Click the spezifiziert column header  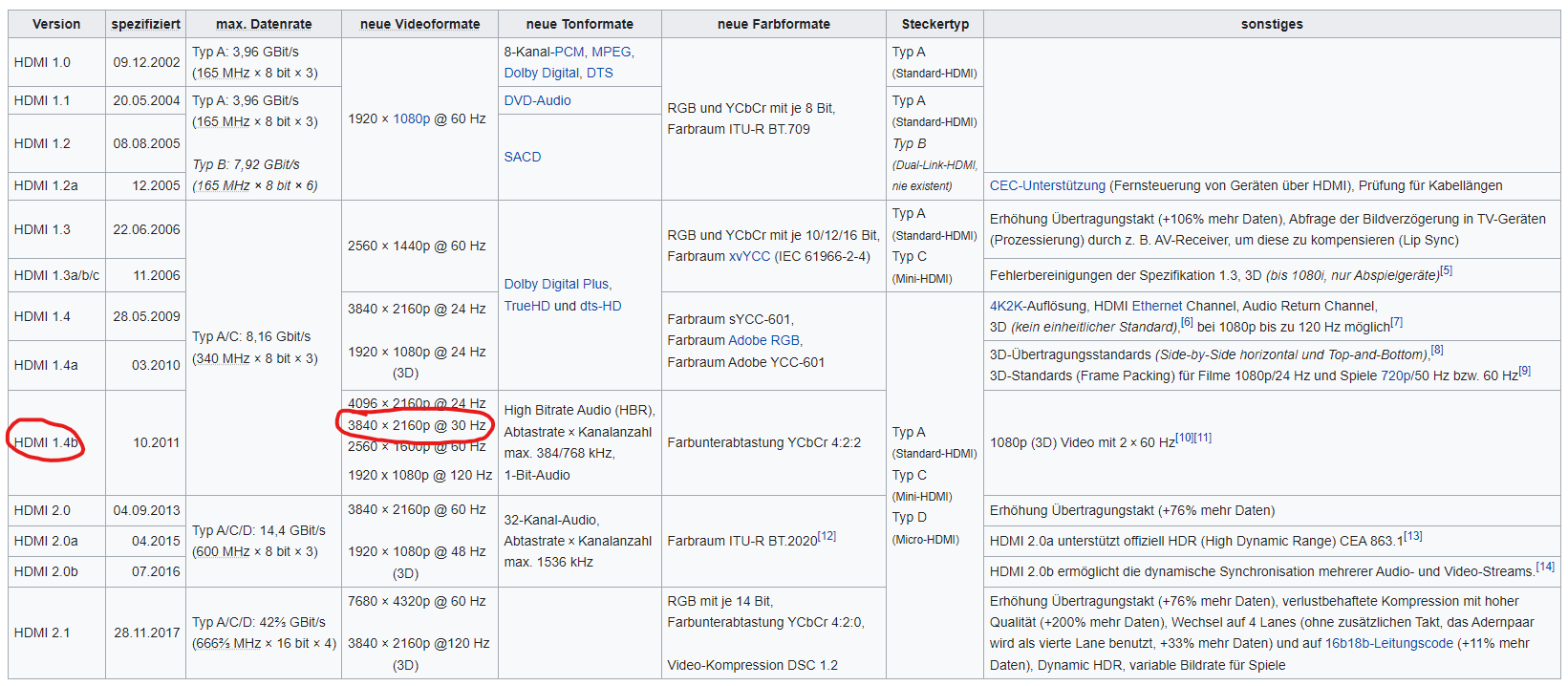pyautogui.click(x=146, y=24)
